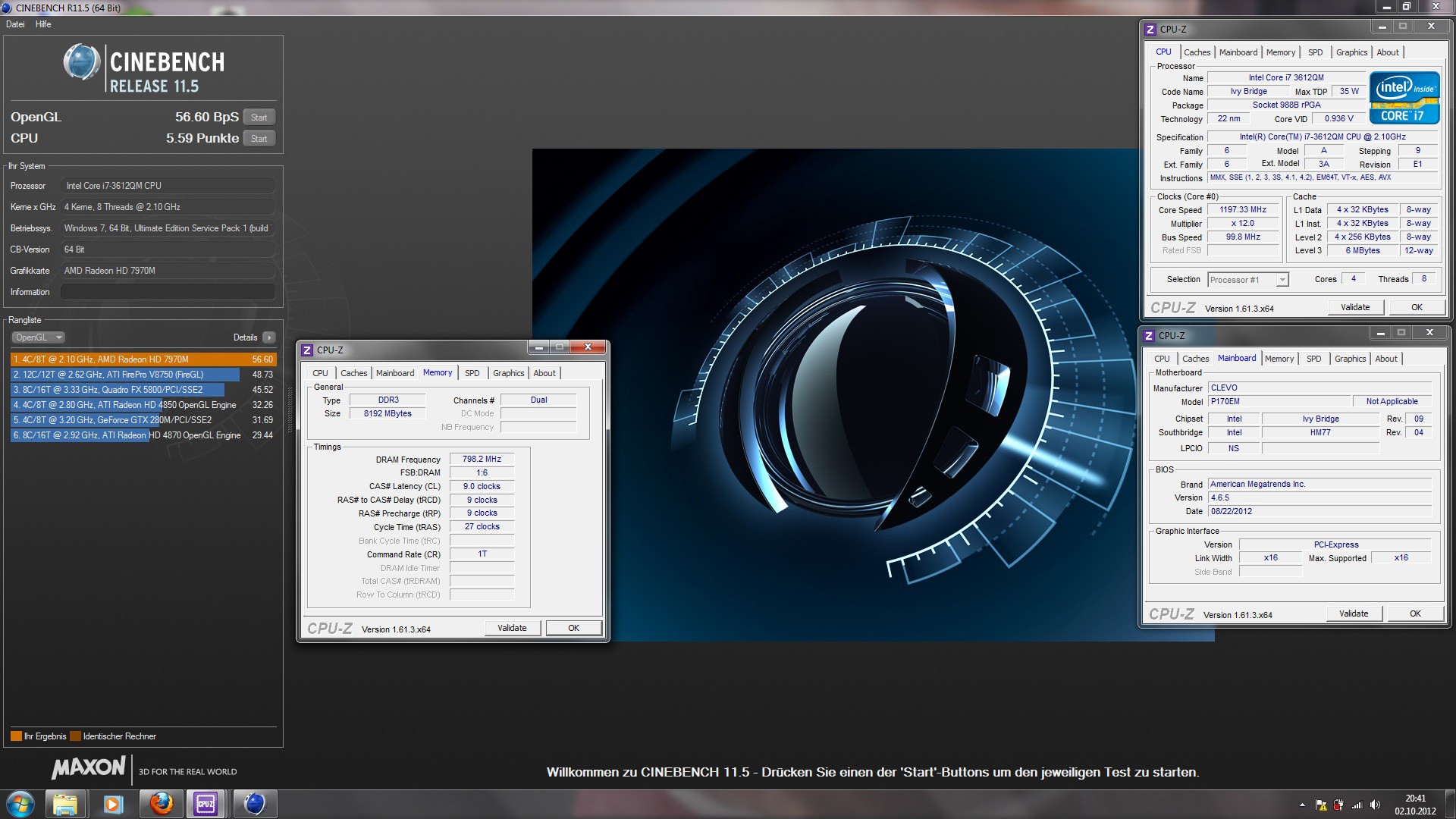
Task: Click Z icon of top-right CPU-Z window
Action: tap(1150, 29)
